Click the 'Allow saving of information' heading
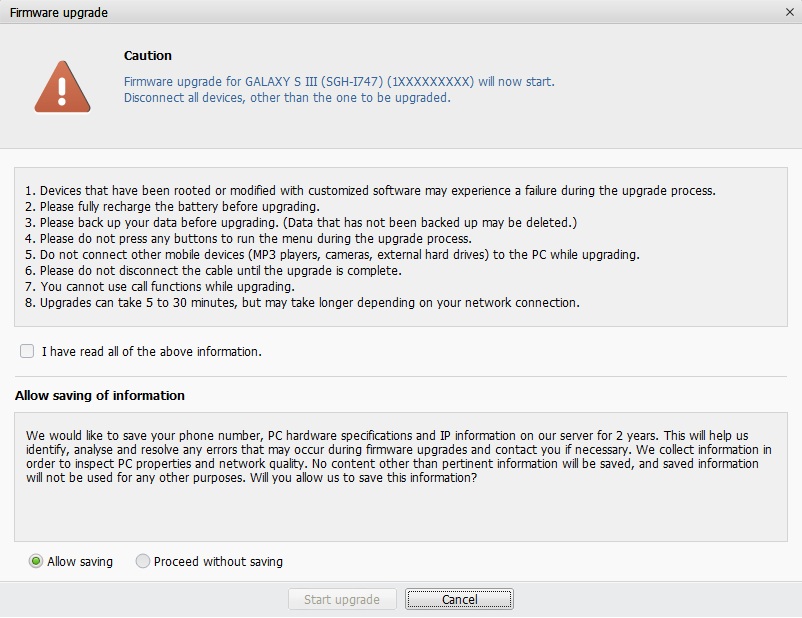This screenshot has height=618, width=802. click(100, 395)
